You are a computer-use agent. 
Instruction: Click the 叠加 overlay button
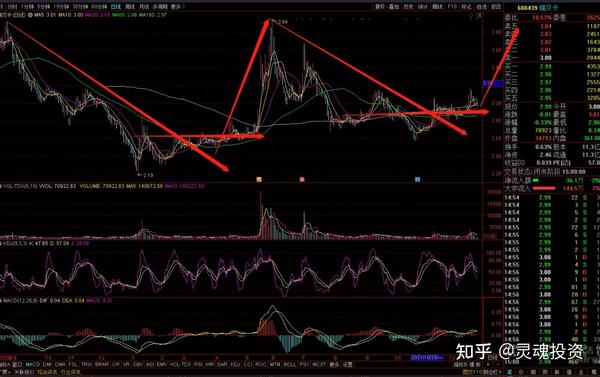(x=394, y=7)
